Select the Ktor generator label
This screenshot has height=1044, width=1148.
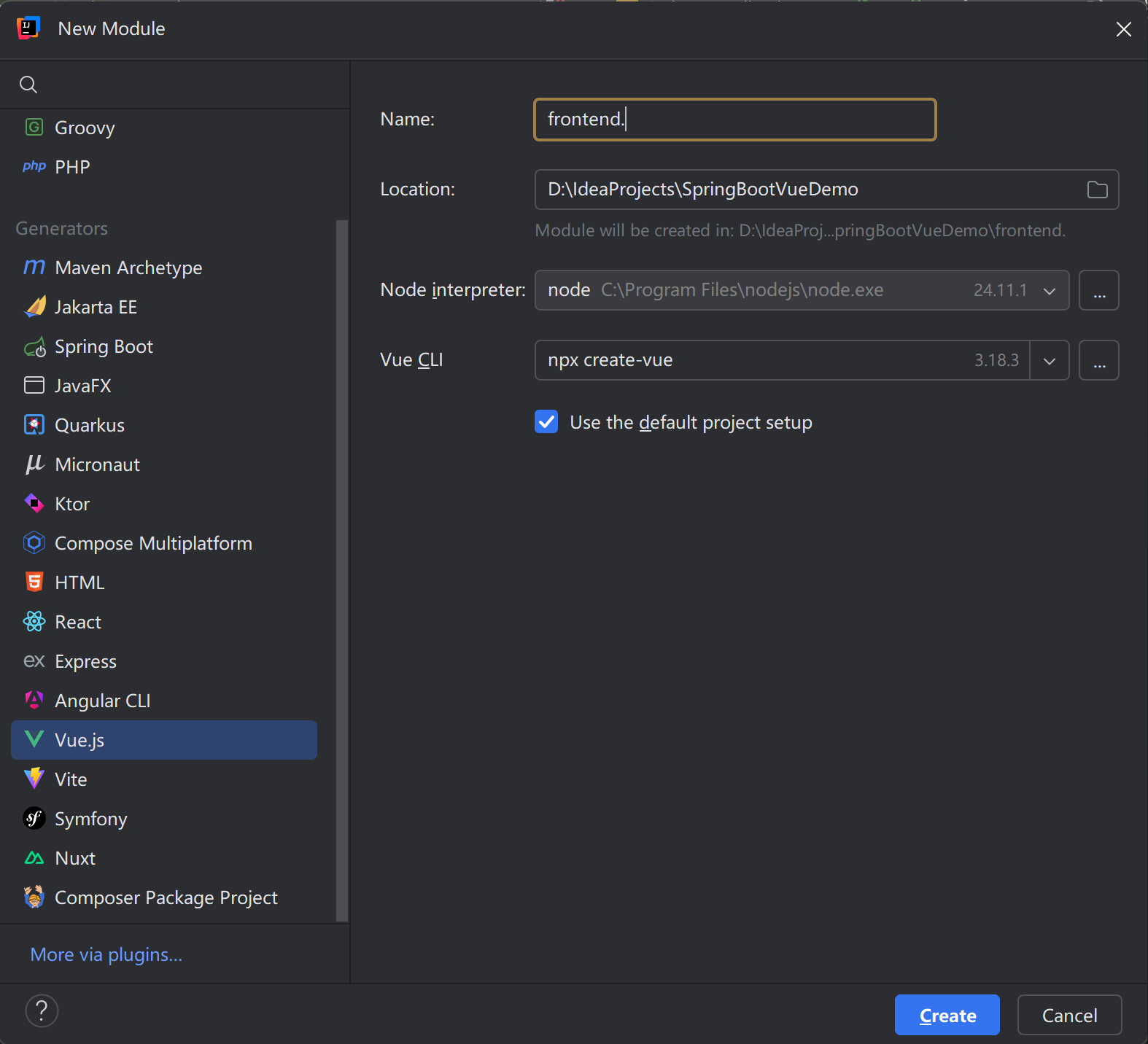click(72, 504)
